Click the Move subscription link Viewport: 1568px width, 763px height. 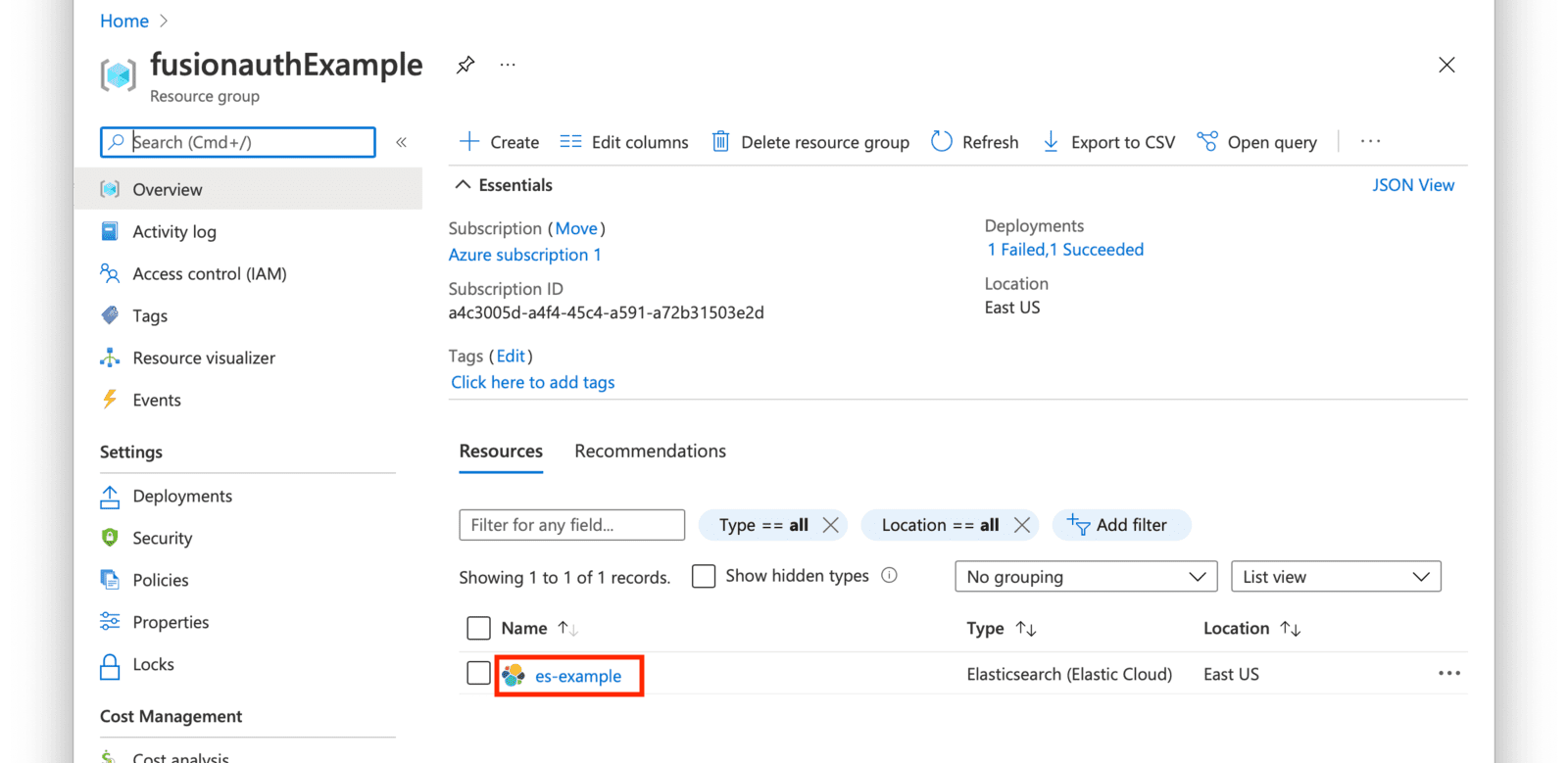pyautogui.click(x=576, y=228)
